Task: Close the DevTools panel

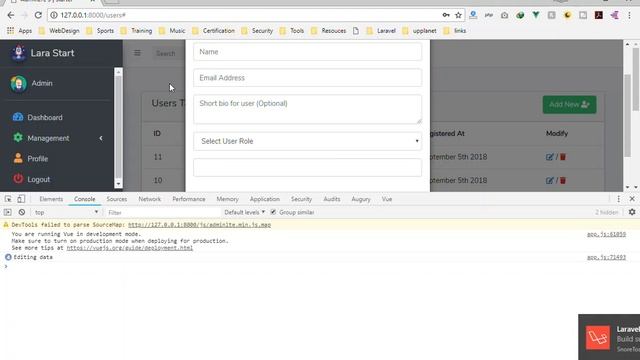Action: pos(632,199)
